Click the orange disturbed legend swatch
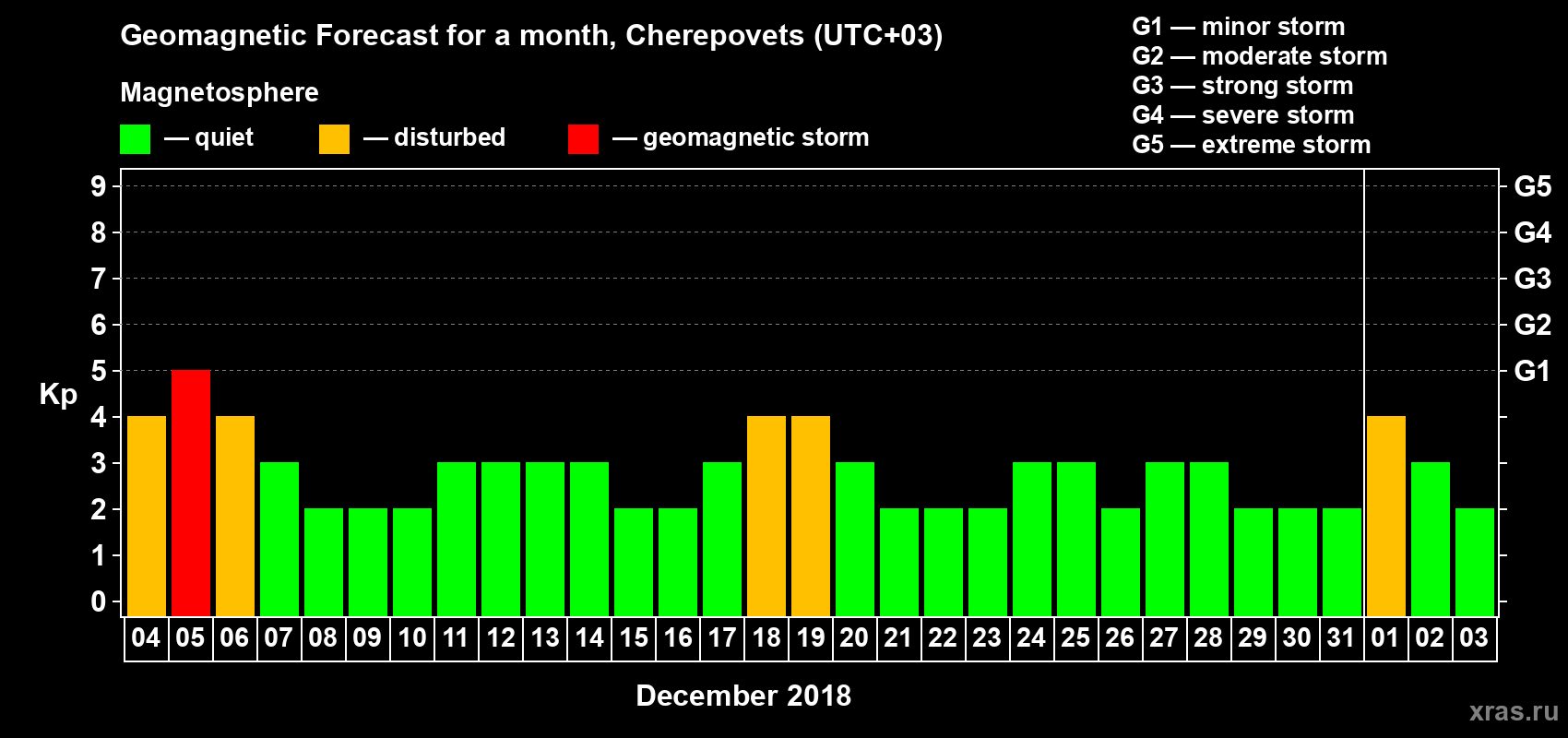 (334, 139)
